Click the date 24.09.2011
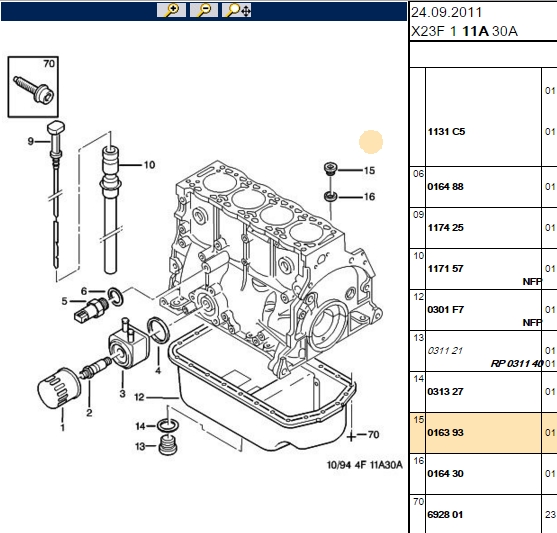557x533 pixels. 447,12
